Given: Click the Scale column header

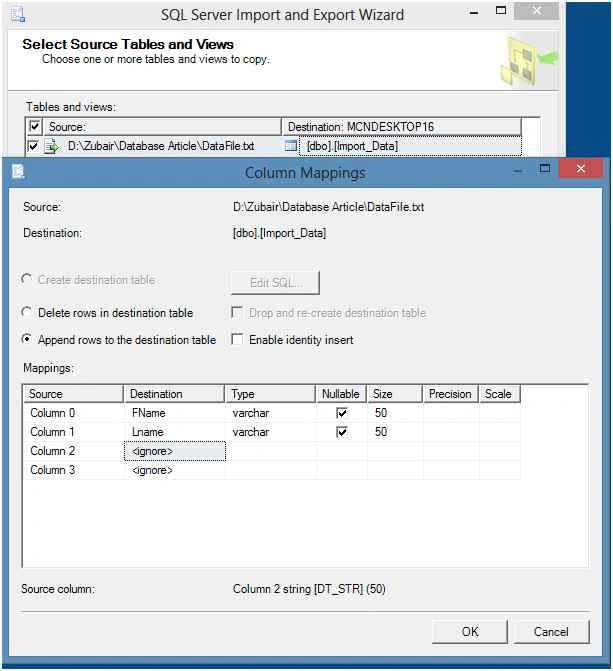Looking at the screenshot, I should tap(500, 394).
